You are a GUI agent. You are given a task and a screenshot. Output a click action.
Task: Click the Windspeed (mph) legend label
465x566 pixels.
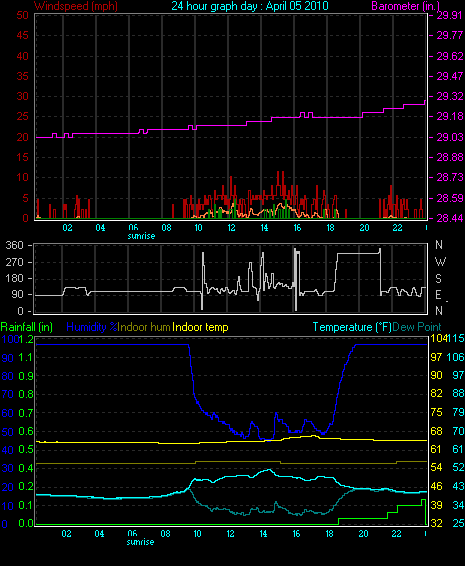coord(76,6)
